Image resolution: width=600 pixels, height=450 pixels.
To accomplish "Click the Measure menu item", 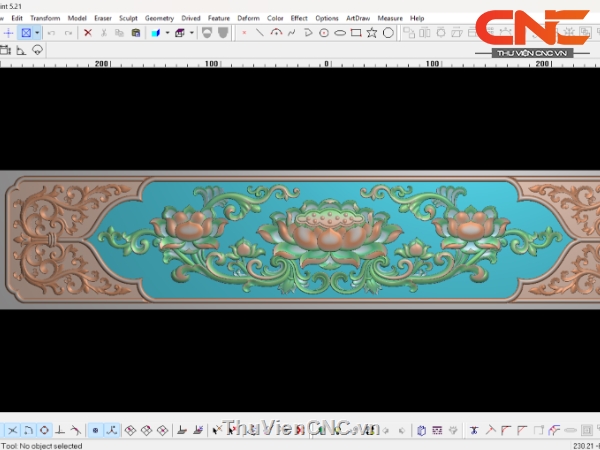I will [390, 18].
